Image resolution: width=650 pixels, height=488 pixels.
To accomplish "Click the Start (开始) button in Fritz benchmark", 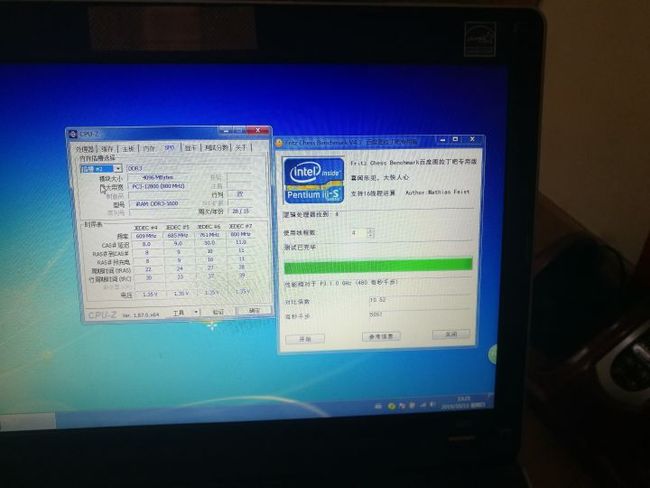I will (305, 339).
